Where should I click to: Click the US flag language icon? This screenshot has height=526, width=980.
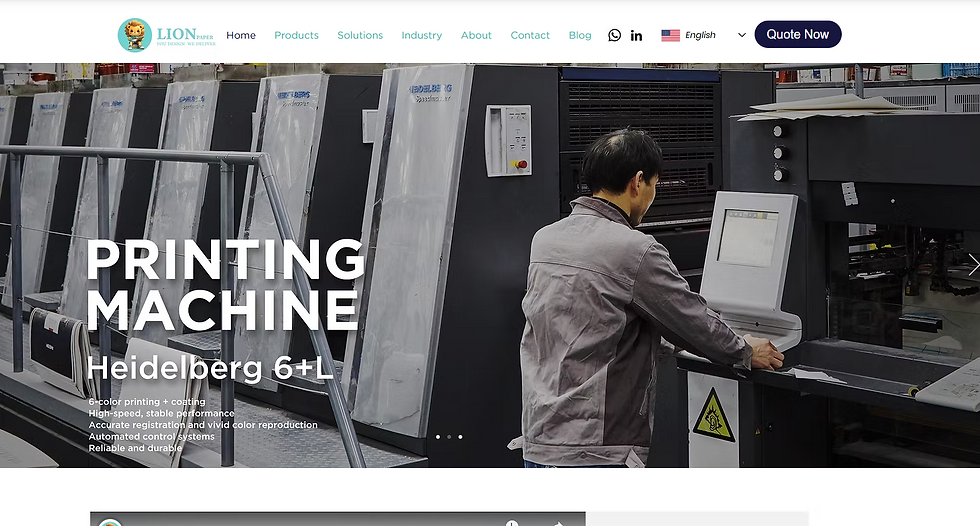click(670, 36)
